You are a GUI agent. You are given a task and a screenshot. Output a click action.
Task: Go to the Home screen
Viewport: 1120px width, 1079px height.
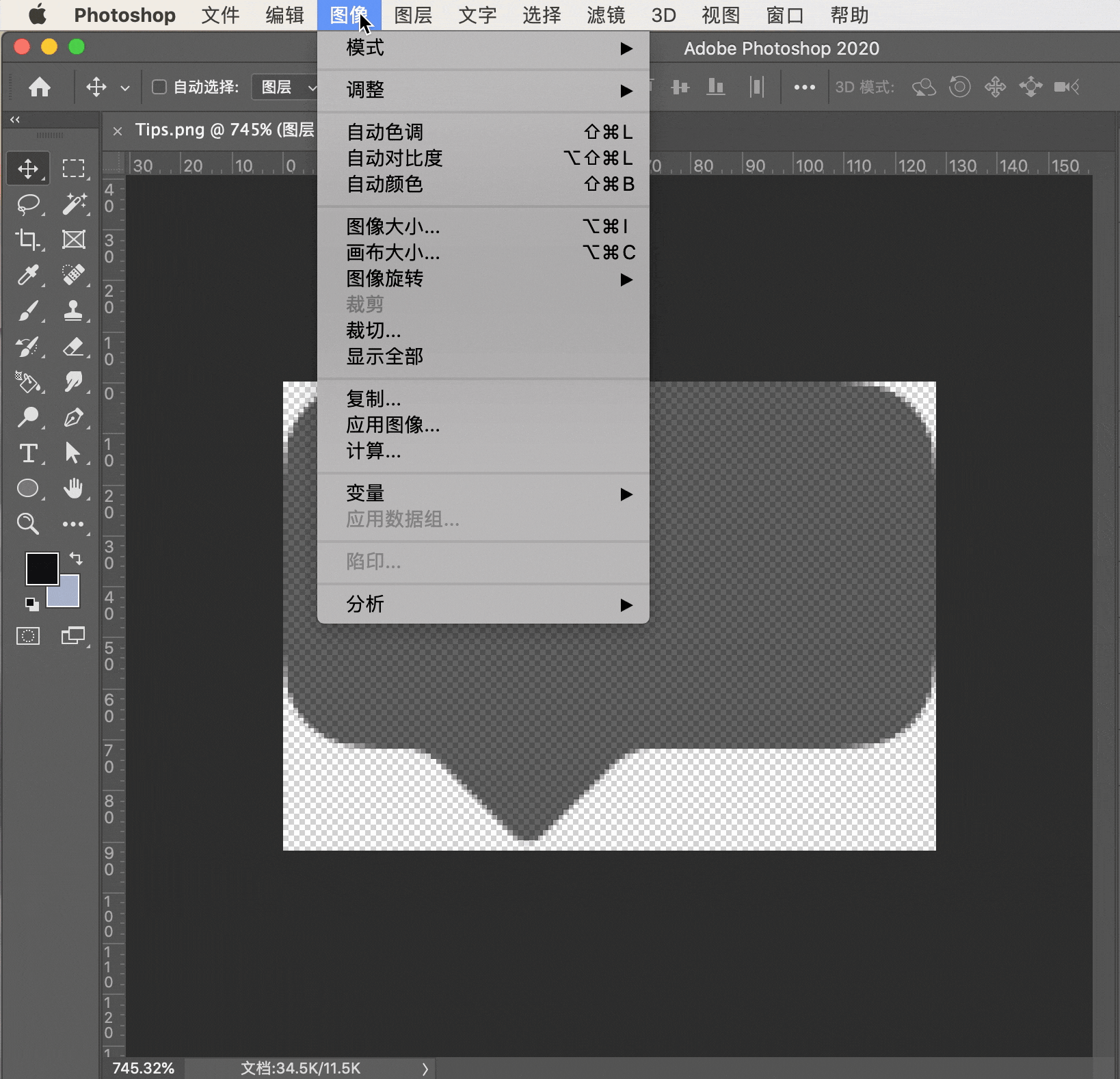[x=40, y=87]
